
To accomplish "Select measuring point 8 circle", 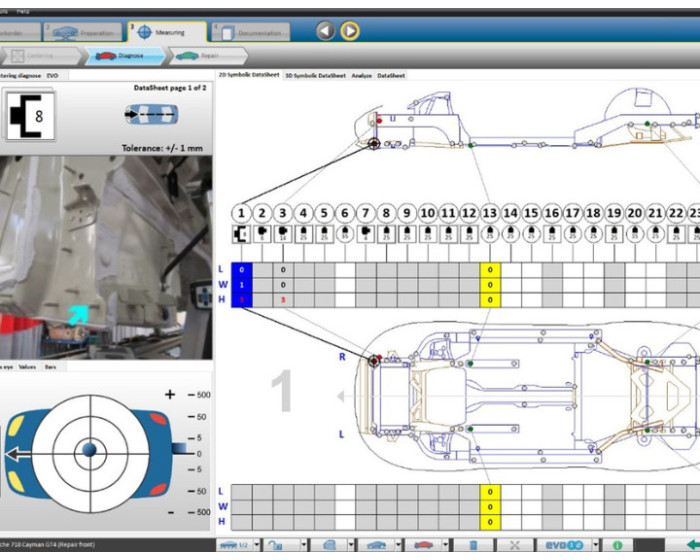I will [386, 213].
